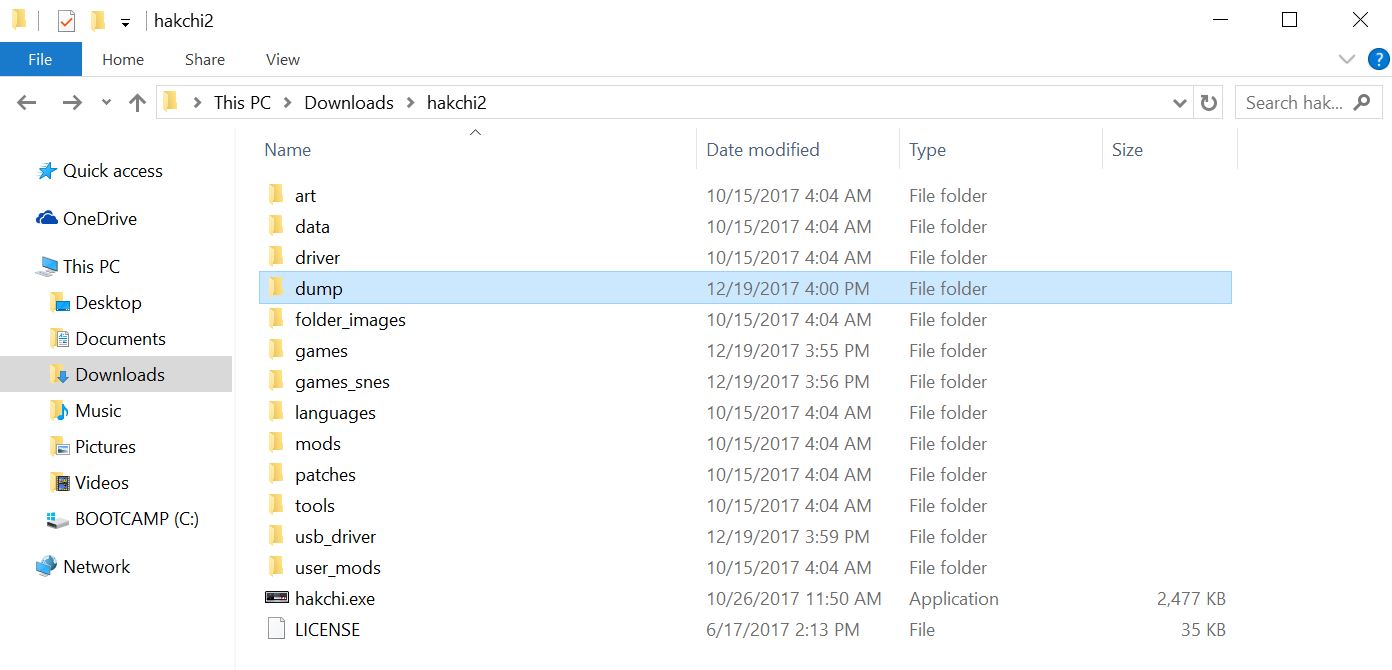Click the OneDrive cloud icon
The height and width of the screenshot is (670, 1392).
coord(46,218)
